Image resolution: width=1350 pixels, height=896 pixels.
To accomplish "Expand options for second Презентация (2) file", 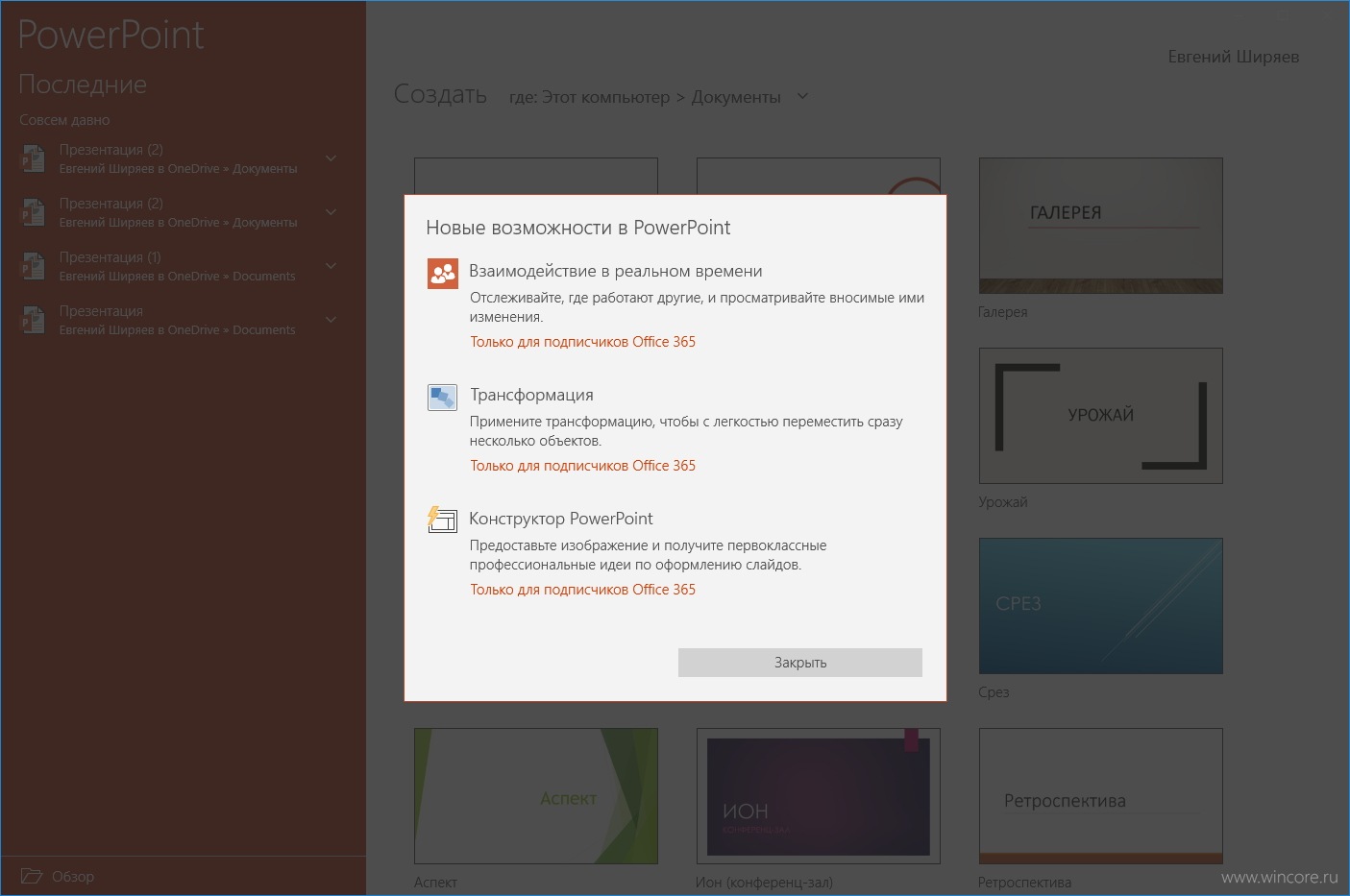I will coord(331,212).
